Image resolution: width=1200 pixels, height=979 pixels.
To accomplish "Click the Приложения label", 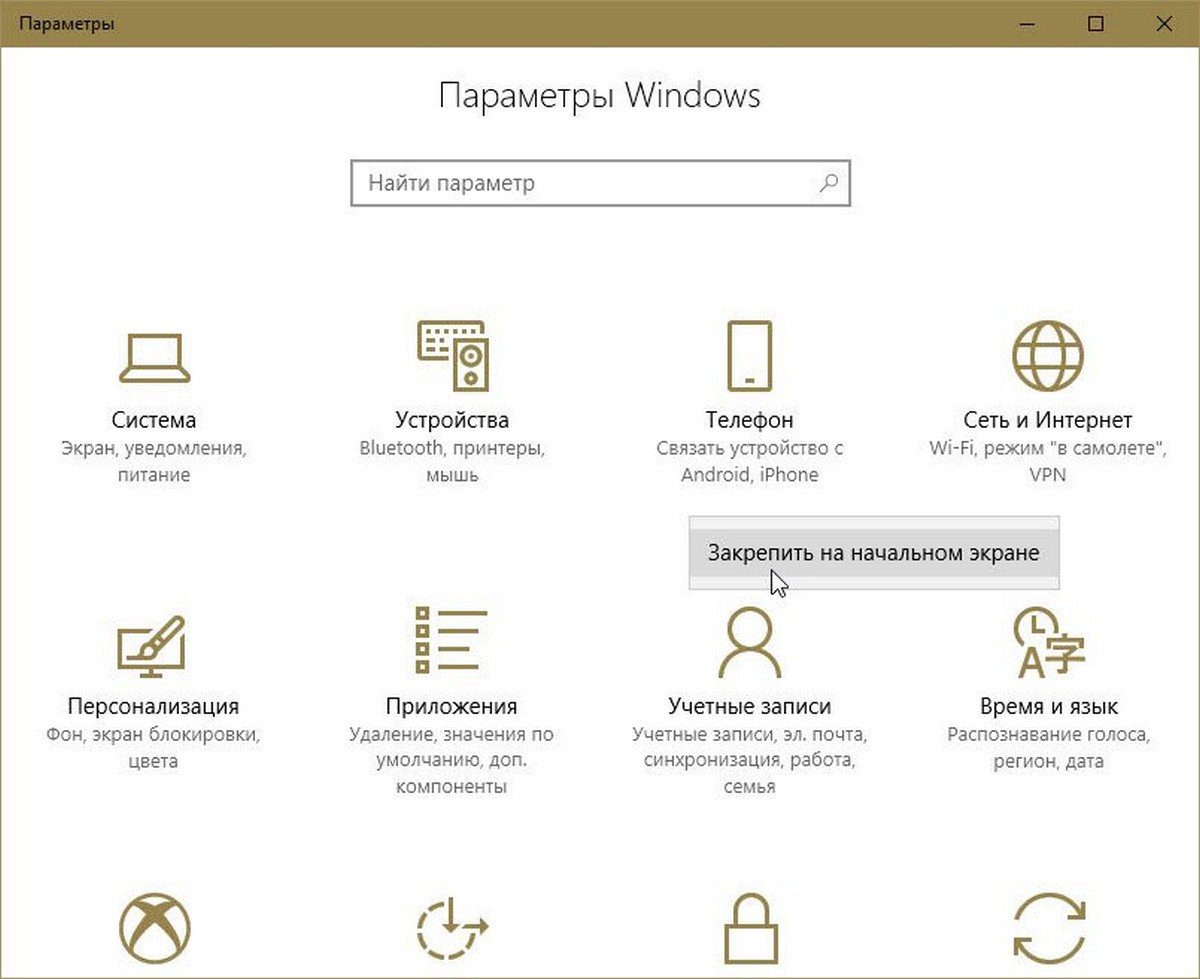I will coord(451,706).
